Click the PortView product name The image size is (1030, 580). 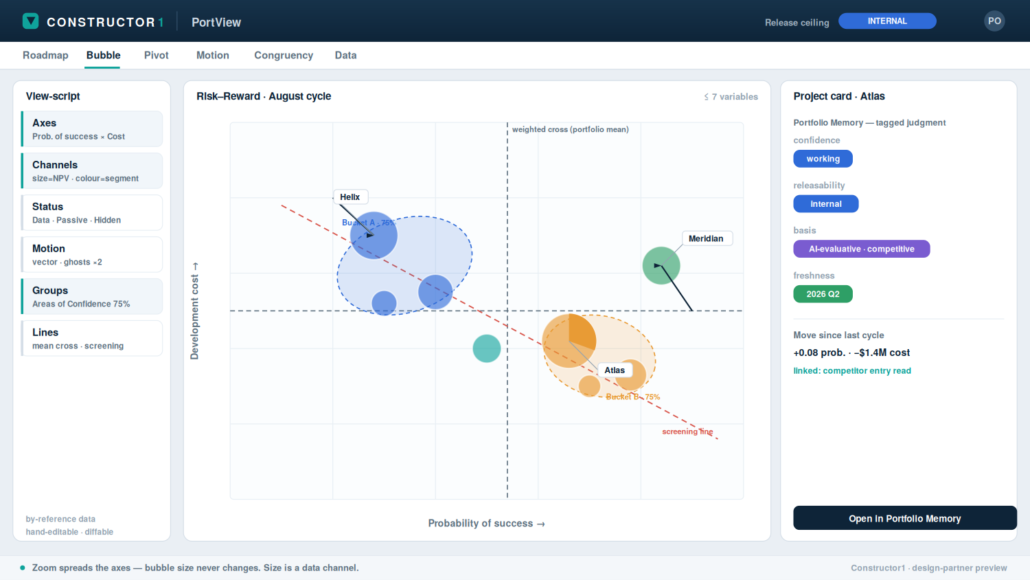click(x=216, y=22)
